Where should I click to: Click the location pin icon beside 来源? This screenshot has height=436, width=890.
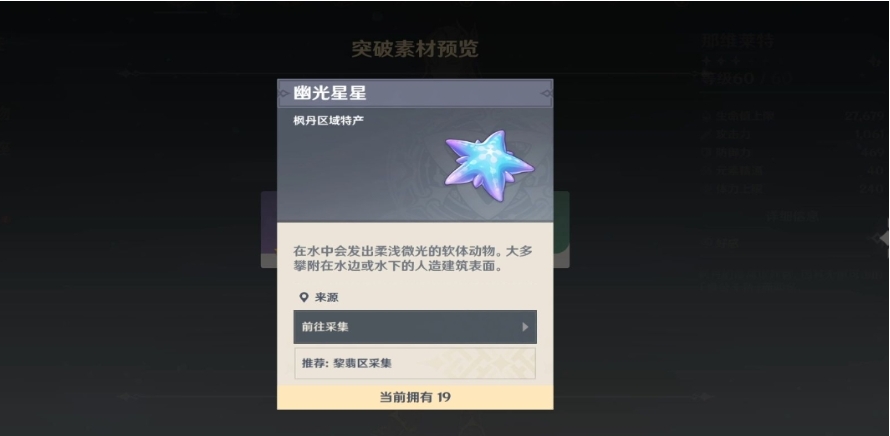(x=304, y=297)
